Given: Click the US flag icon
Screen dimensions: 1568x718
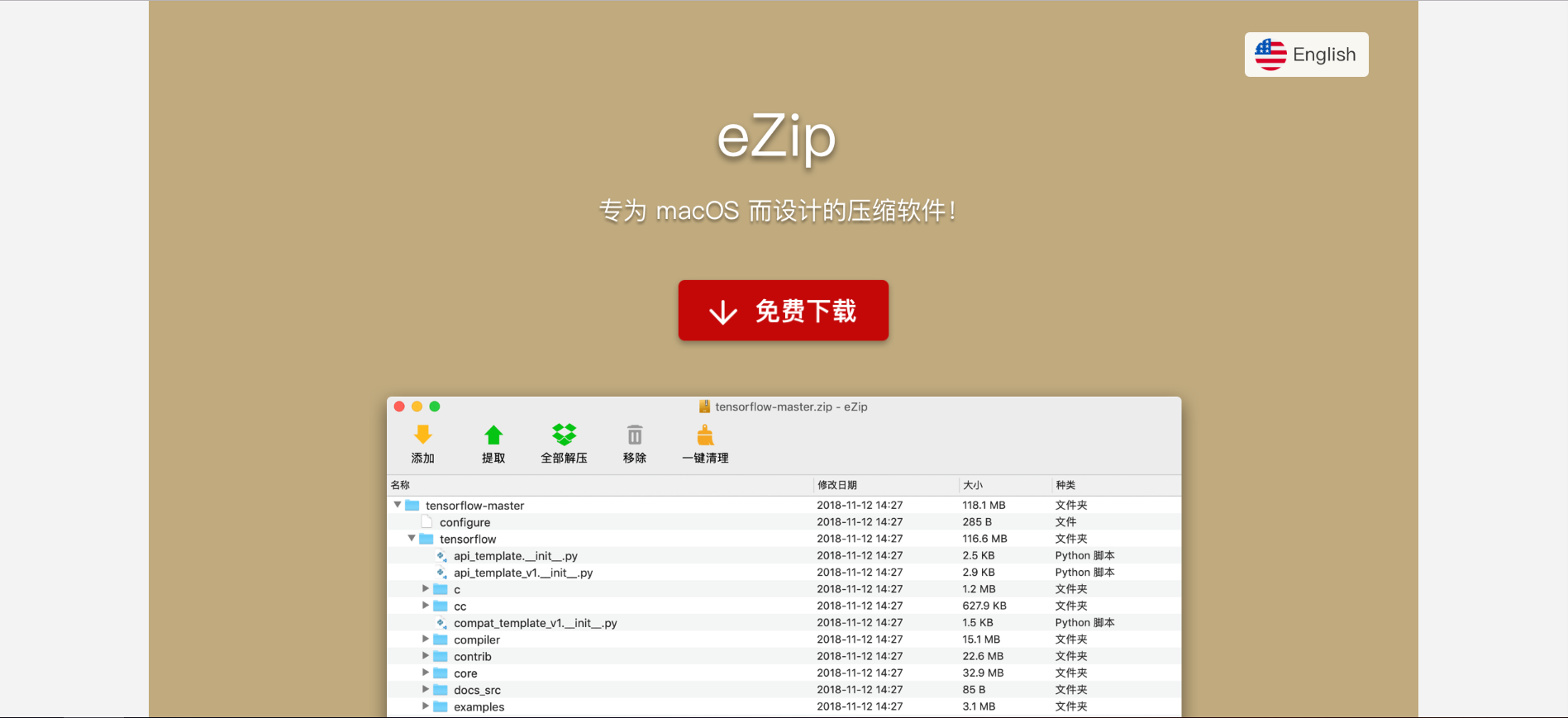Looking at the screenshot, I should point(1270,55).
